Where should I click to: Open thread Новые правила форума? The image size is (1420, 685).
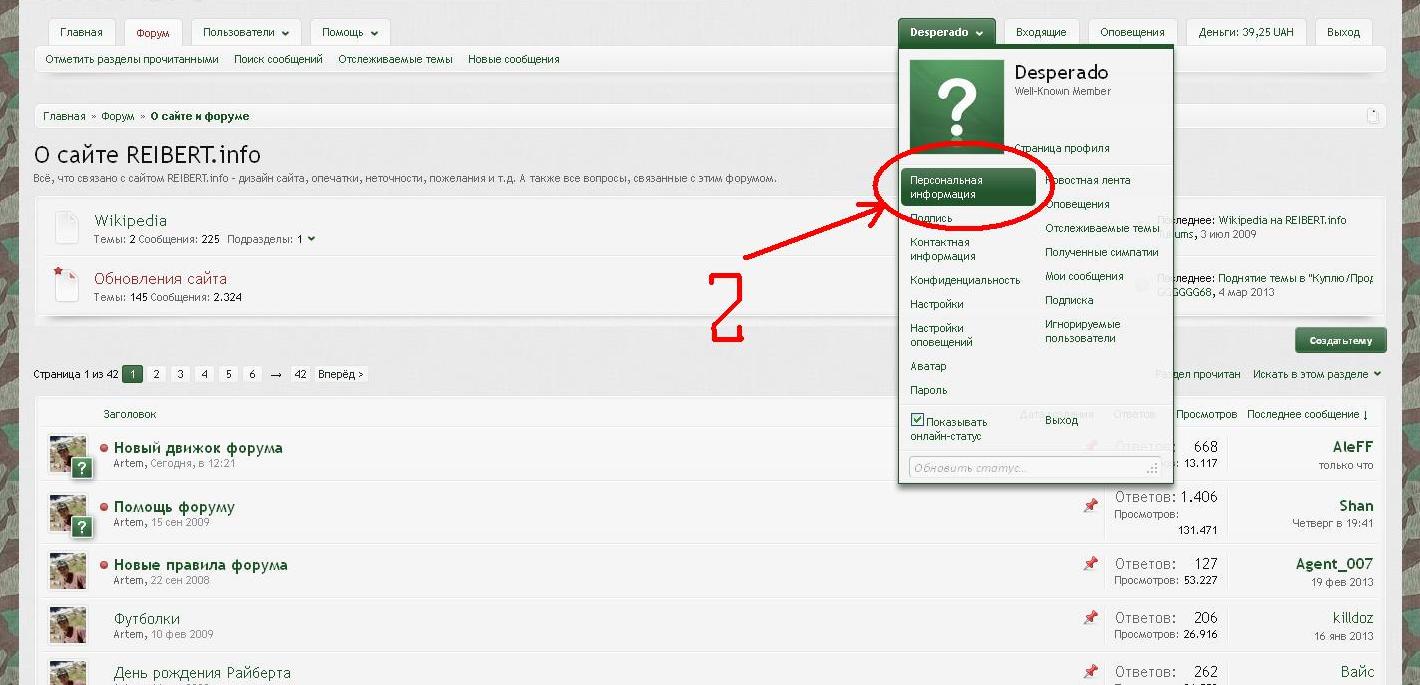click(200, 565)
